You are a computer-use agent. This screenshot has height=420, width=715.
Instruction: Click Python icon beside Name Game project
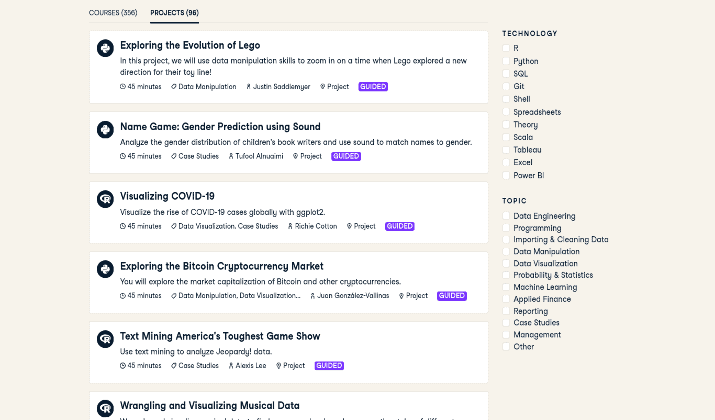pos(105,130)
